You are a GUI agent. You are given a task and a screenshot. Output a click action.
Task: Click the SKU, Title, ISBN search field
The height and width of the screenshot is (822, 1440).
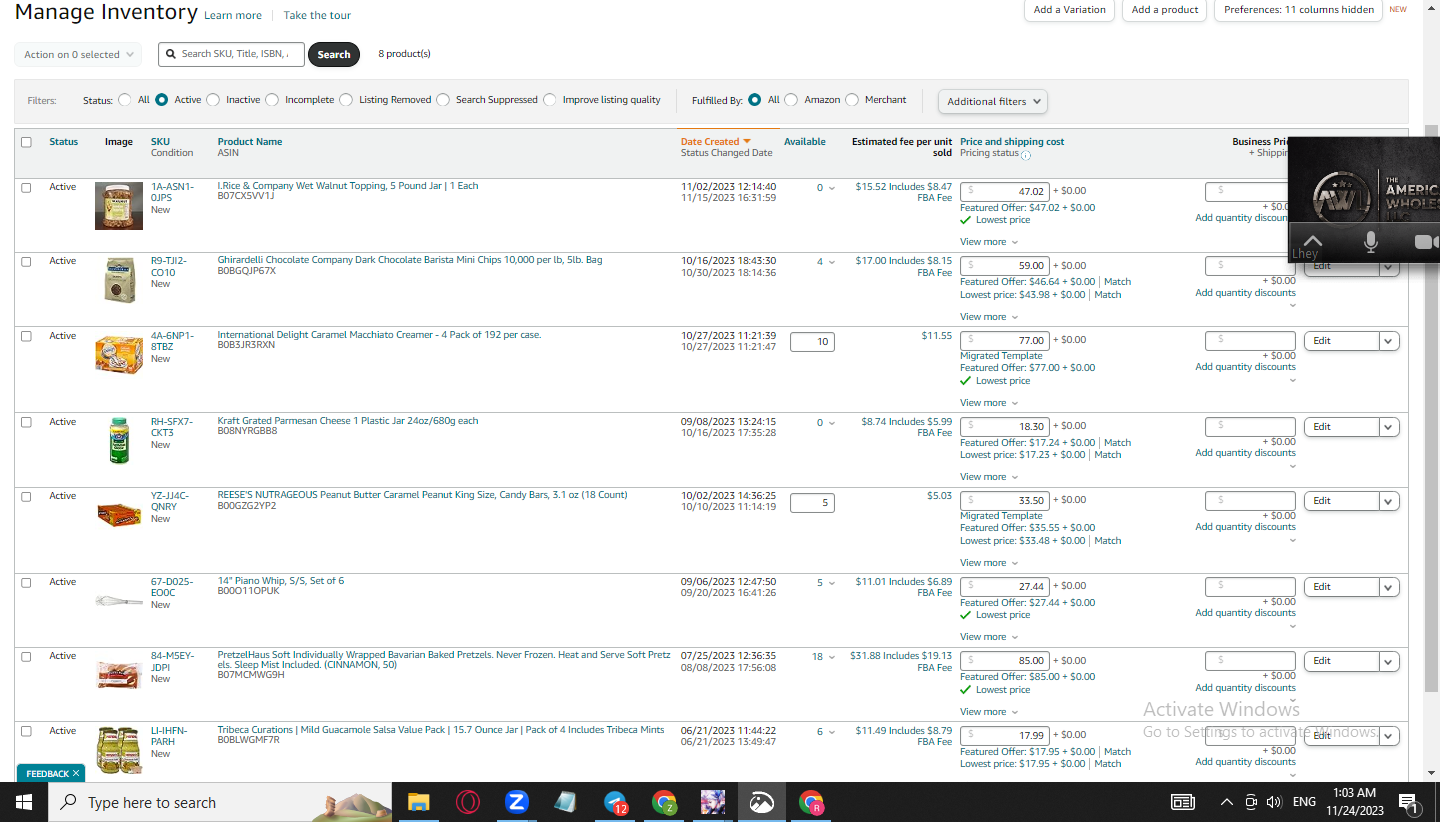click(x=232, y=54)
